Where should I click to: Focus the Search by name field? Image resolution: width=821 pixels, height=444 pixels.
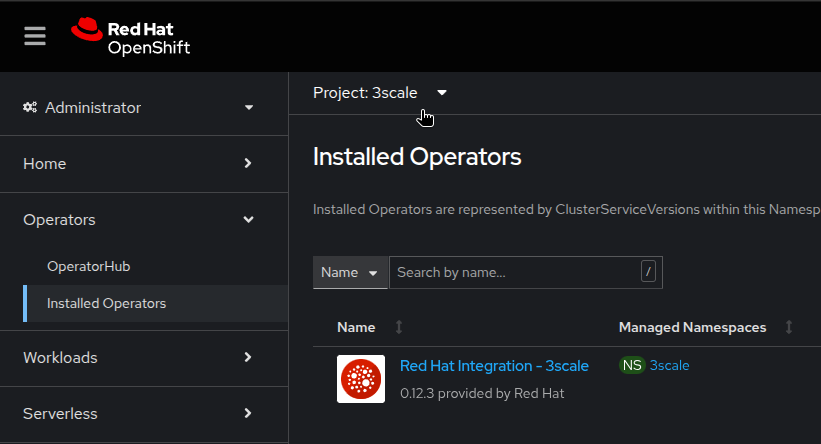(x=526, y=272)
